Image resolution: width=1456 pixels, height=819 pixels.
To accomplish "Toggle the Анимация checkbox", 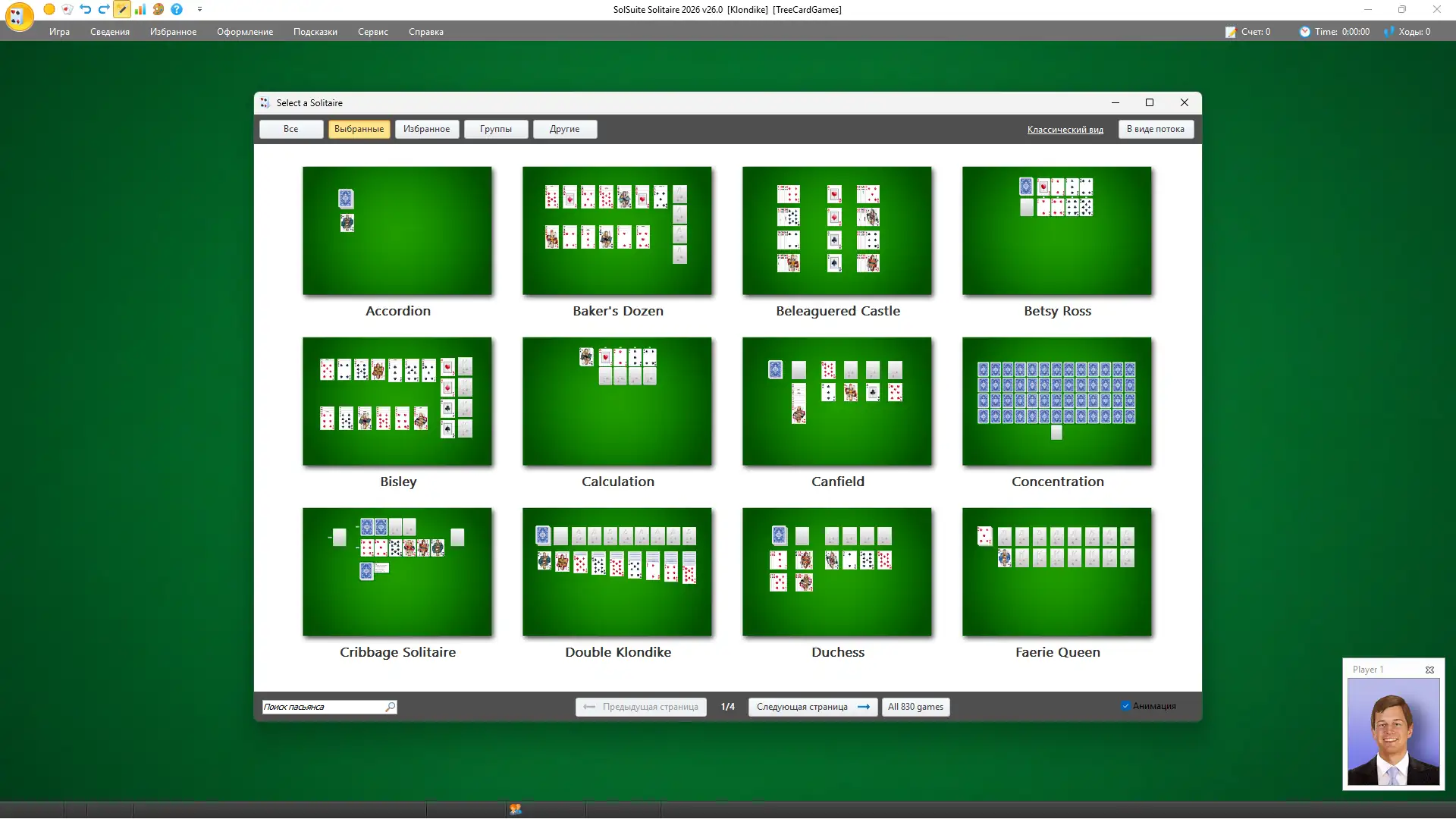I will 1126,706.
